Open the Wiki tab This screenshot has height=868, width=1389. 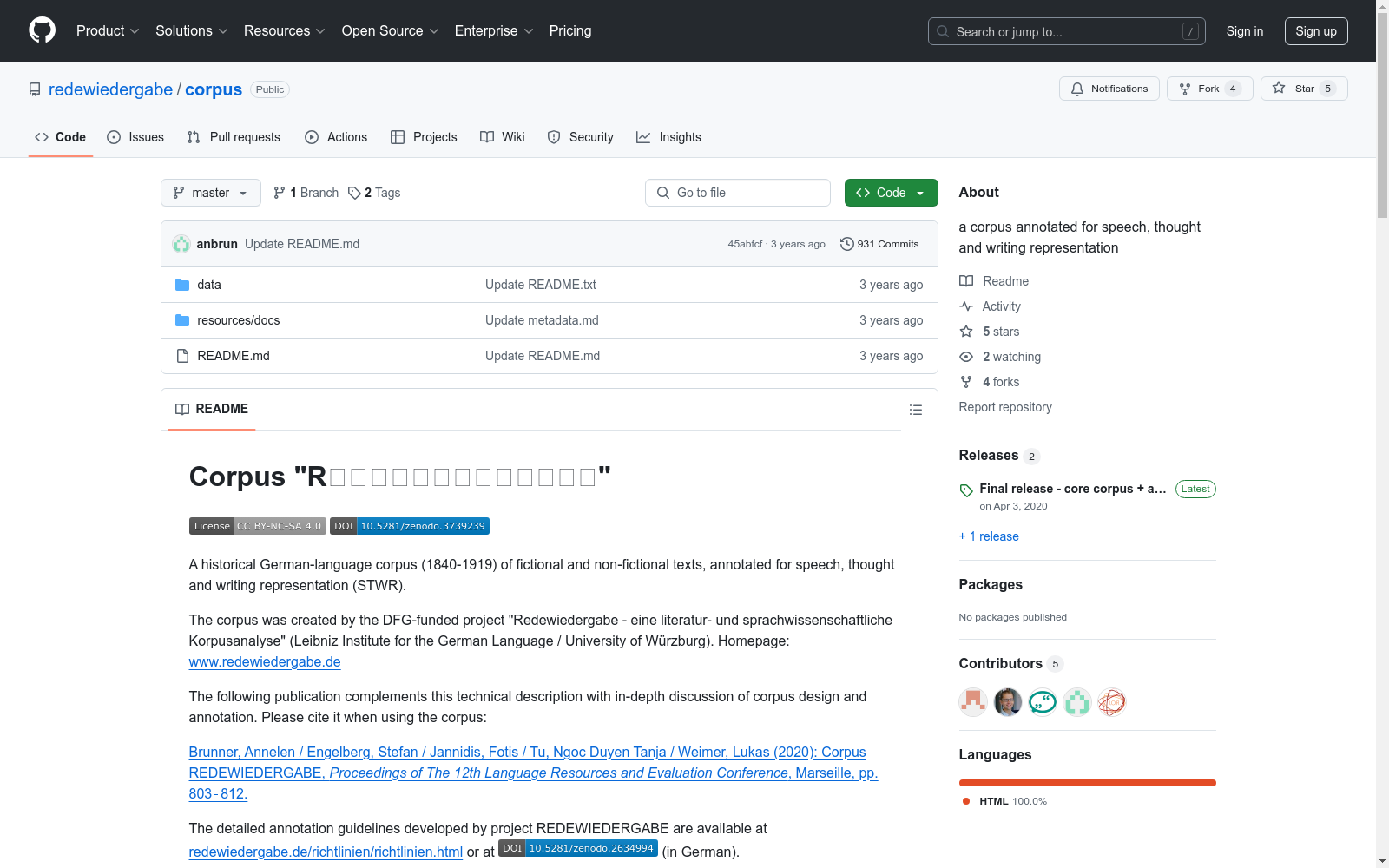pyautogui.click(x=503, y=137)
